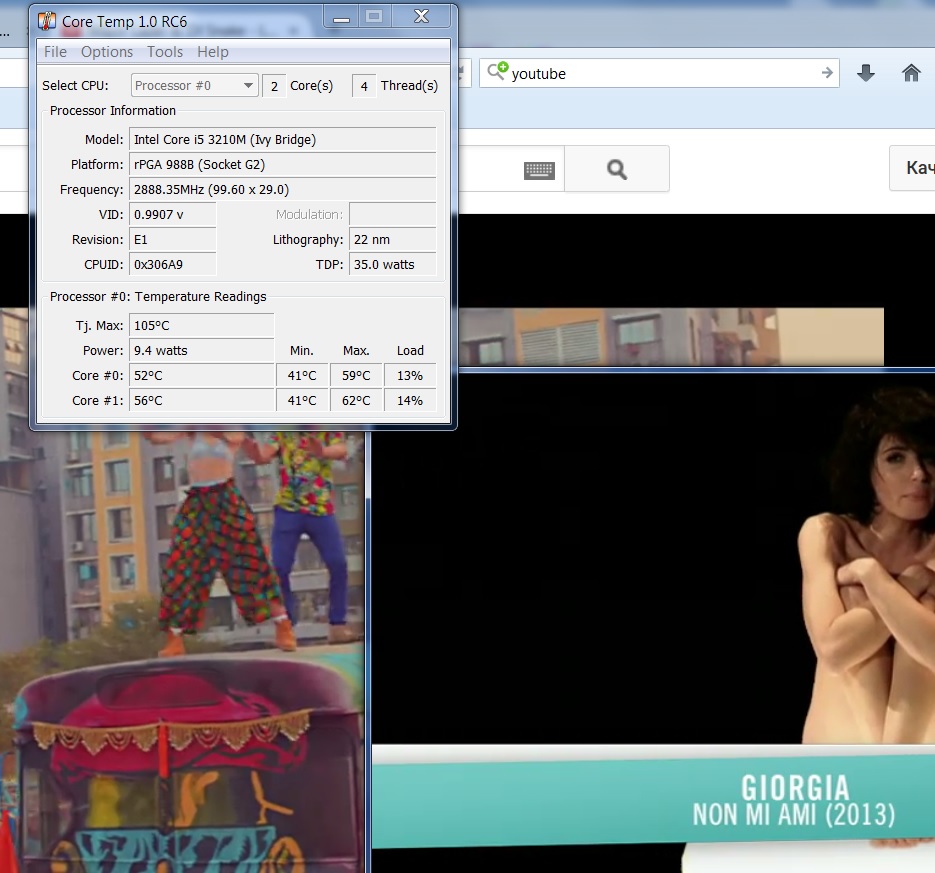
Task: Open the File menu
Action: [55, 52]
